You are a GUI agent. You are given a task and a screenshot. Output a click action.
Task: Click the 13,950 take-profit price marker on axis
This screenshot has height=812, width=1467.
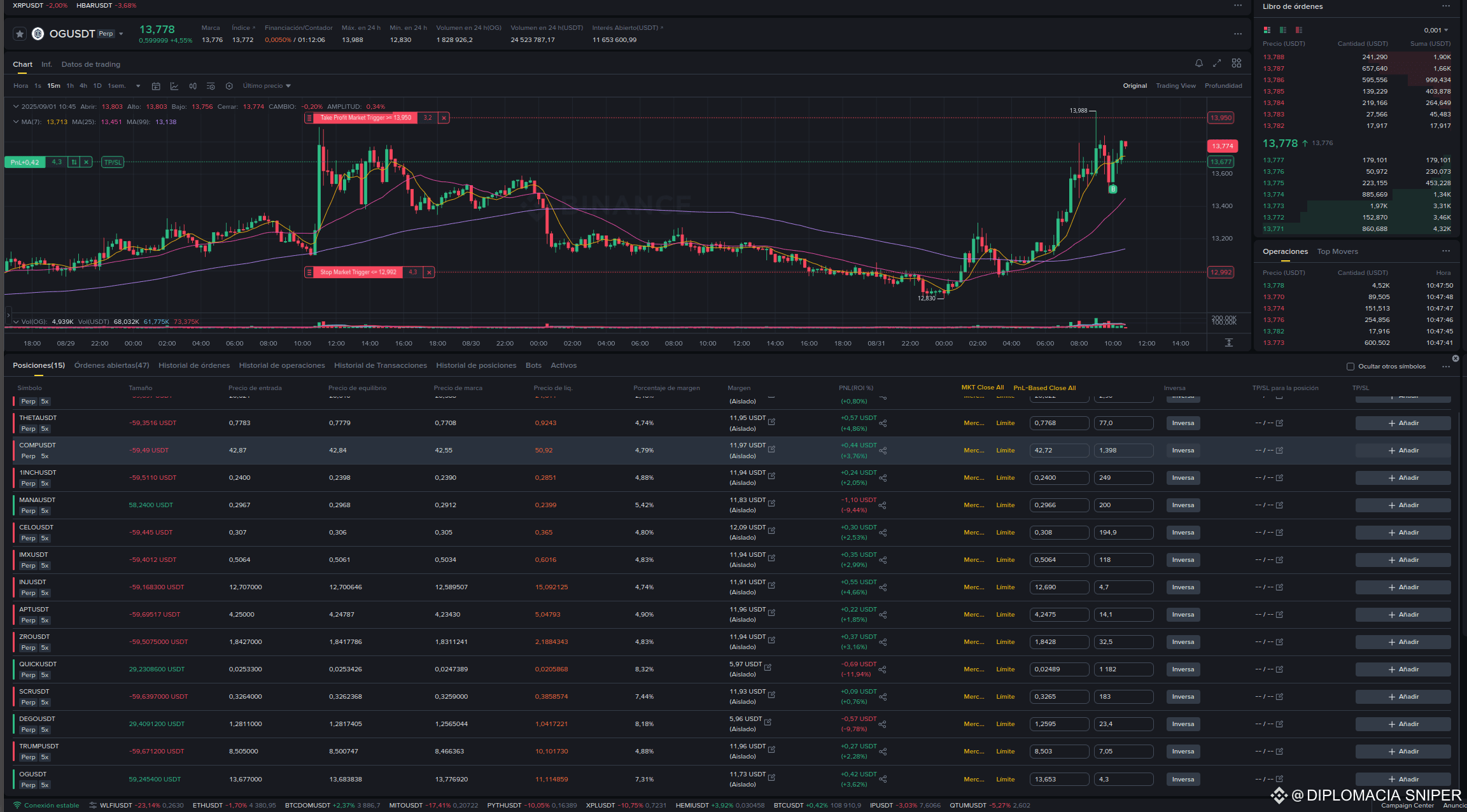(1221, 118)
